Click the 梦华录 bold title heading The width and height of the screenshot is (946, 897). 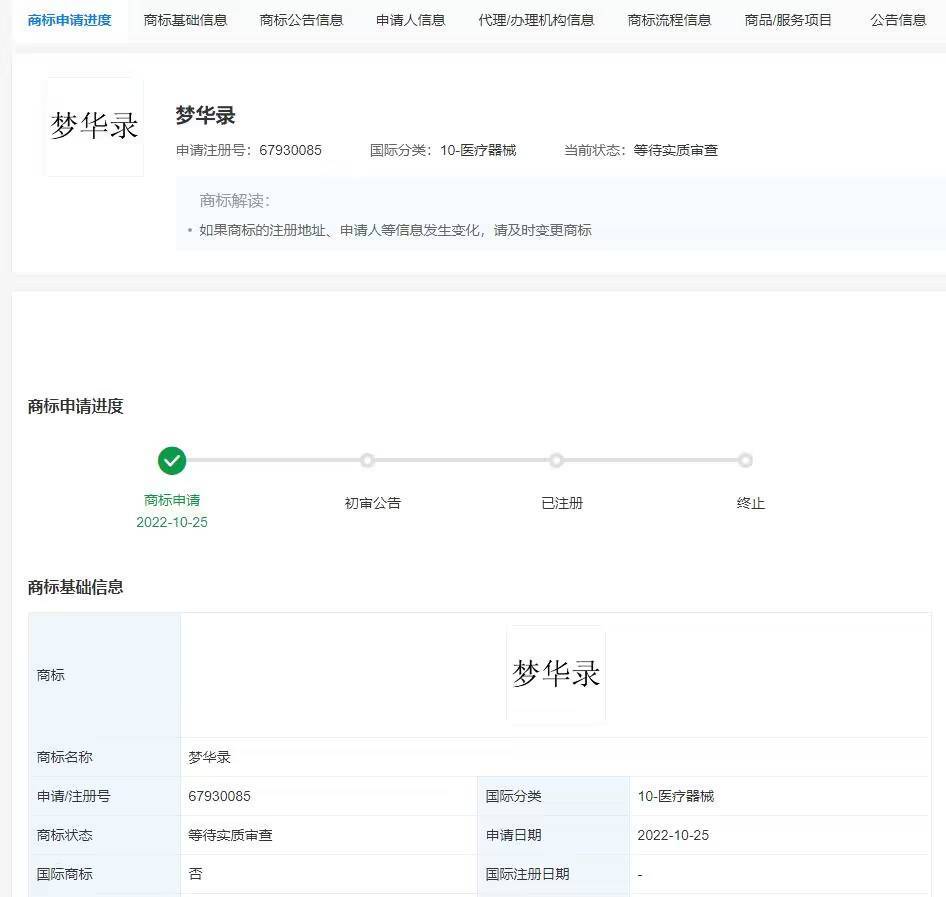click(205, 115)
